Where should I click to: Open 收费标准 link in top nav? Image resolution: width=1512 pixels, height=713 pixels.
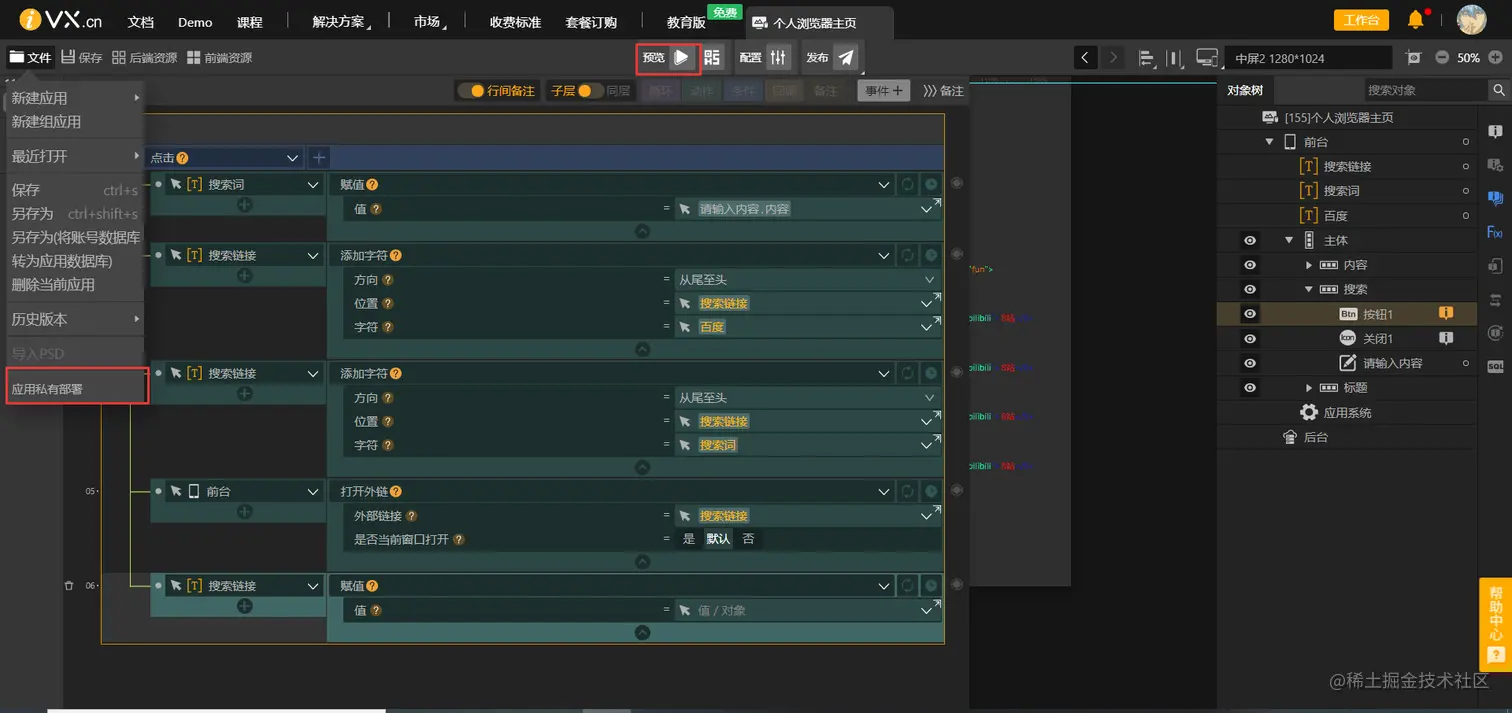coord(515,22)
